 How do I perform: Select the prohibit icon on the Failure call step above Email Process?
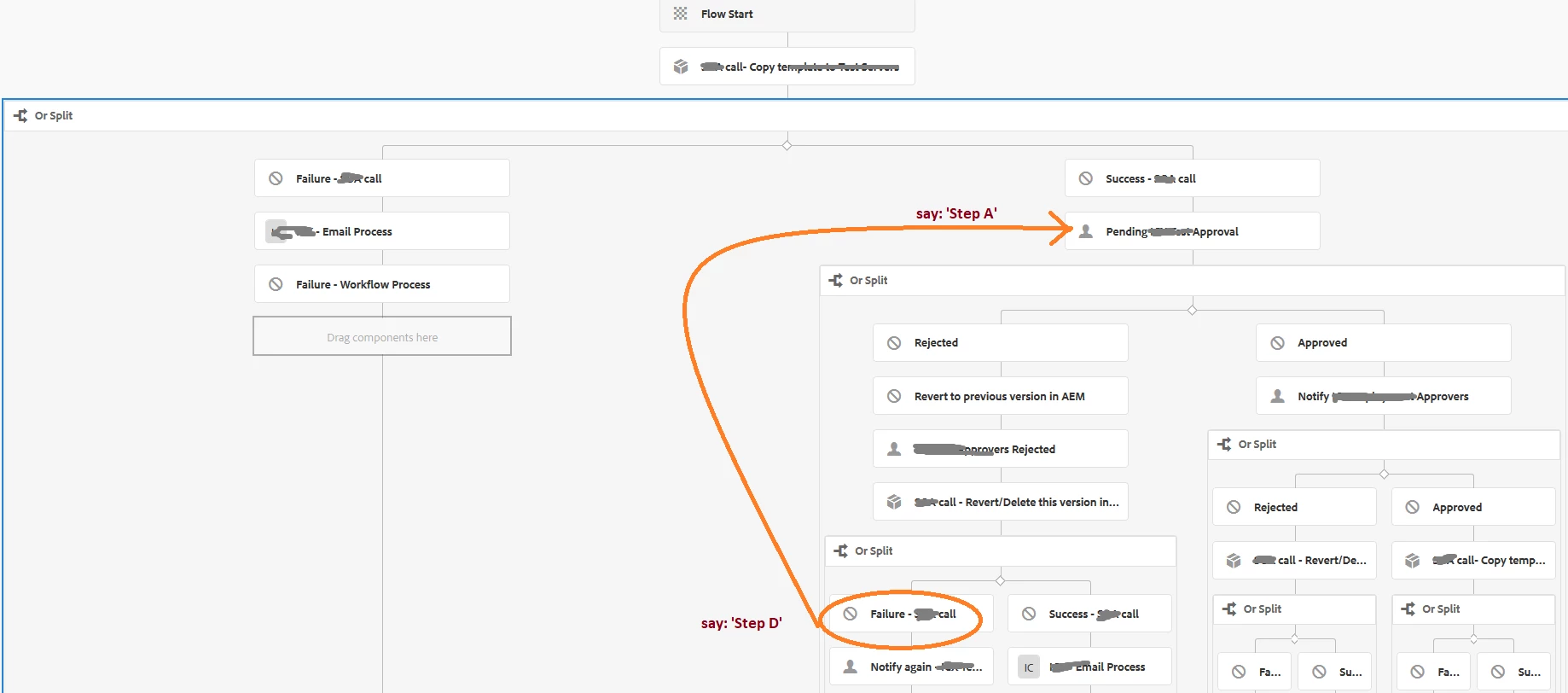pyautogui.click(x=276, y=178)
